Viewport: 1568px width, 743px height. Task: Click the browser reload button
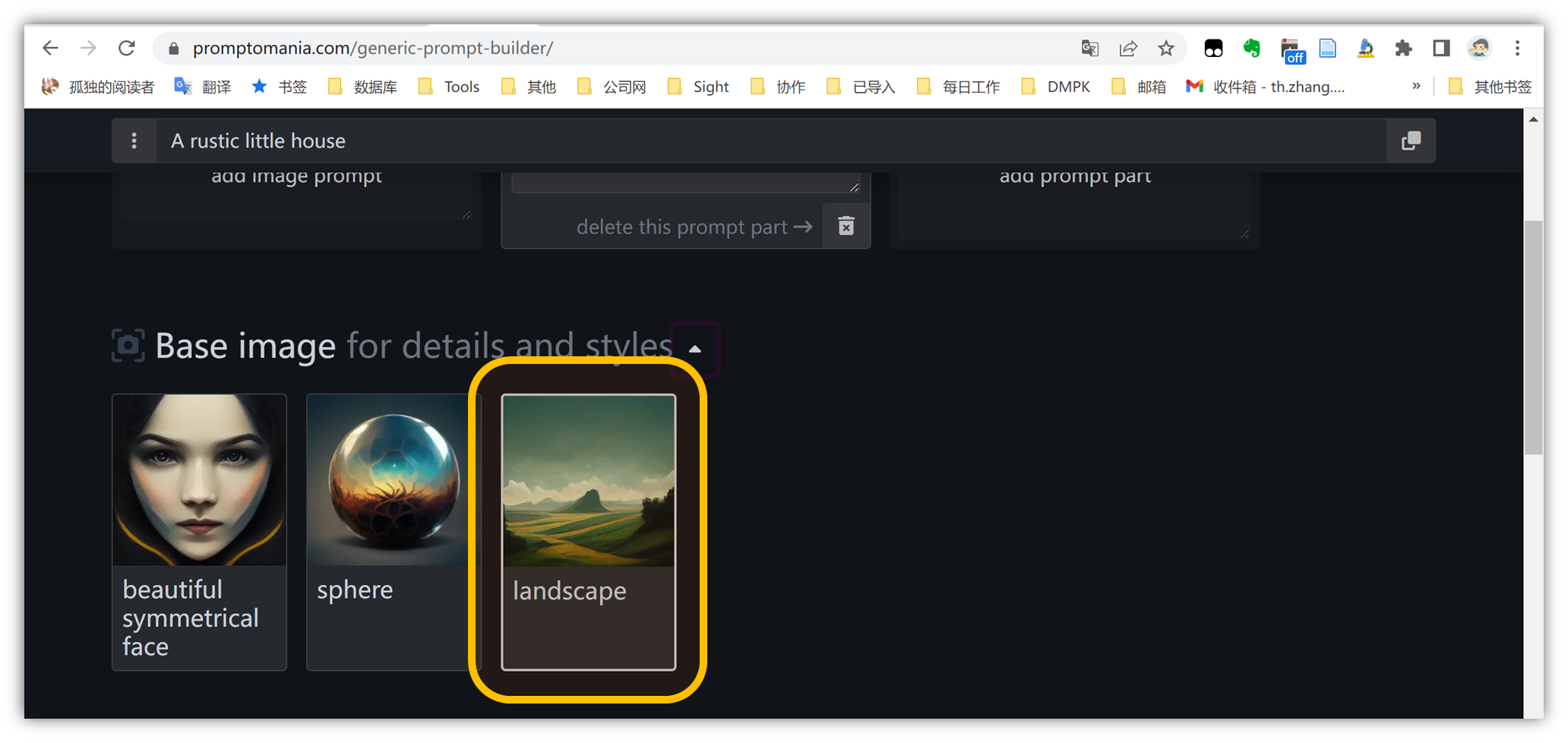[127, 49]
